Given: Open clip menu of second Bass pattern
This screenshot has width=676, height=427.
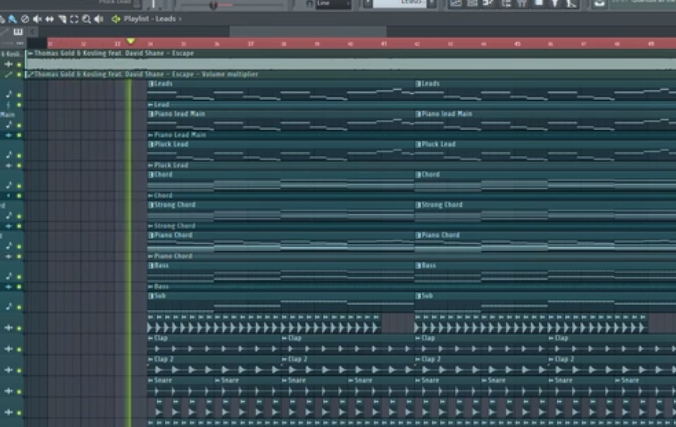Looking at the screenshot, I should coord(418,266).
